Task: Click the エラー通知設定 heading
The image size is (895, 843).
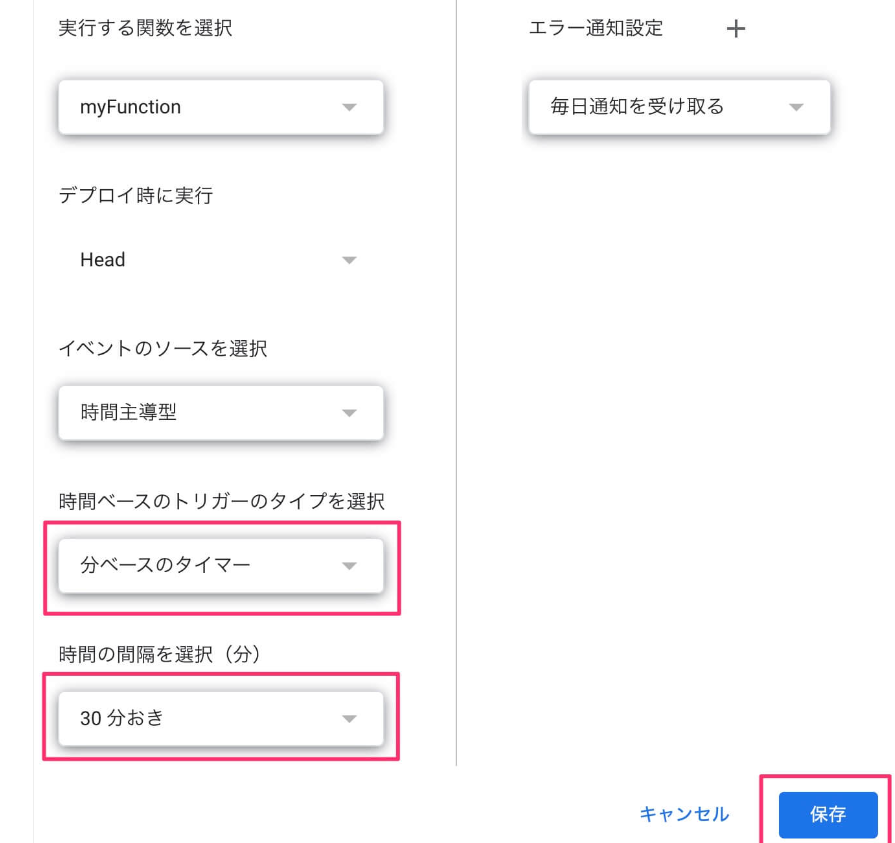Action: coord(595,28)
